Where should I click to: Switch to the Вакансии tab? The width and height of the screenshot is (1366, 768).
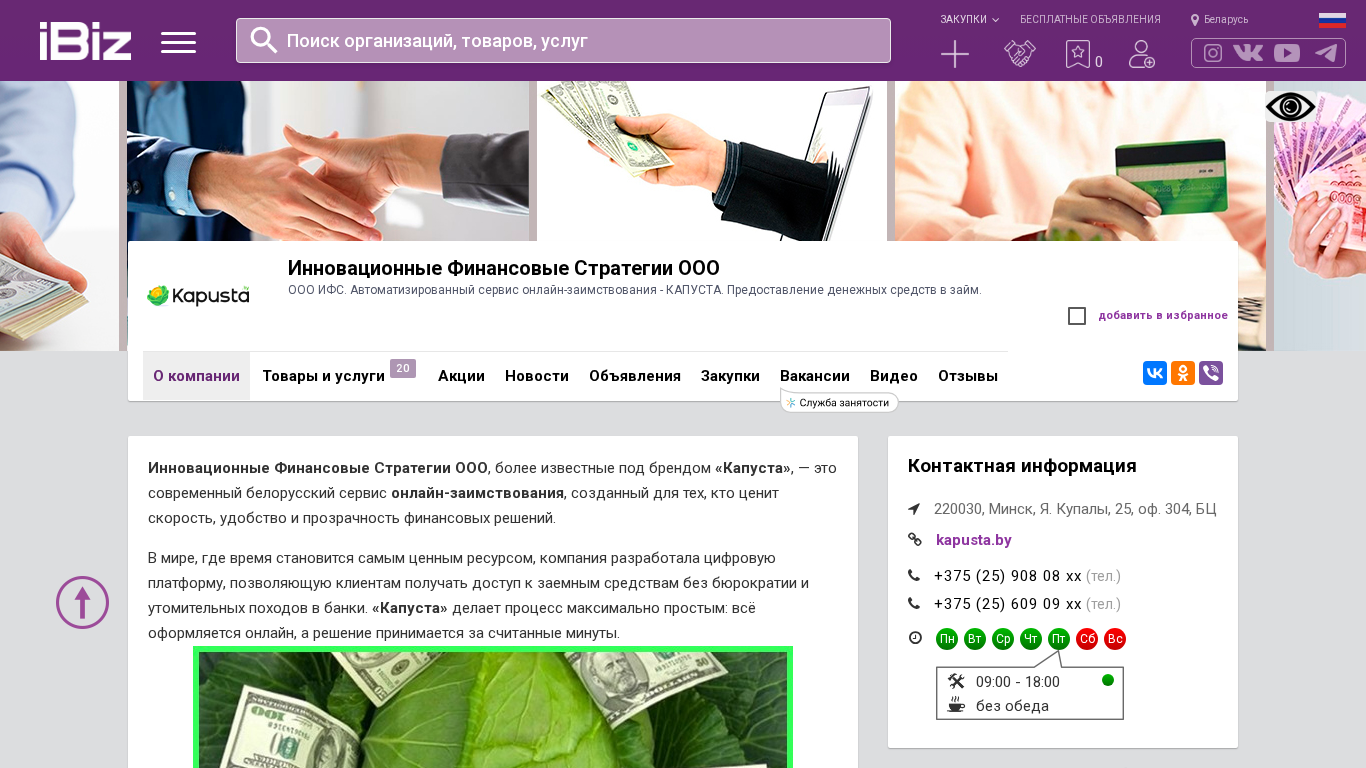point(815,376)
